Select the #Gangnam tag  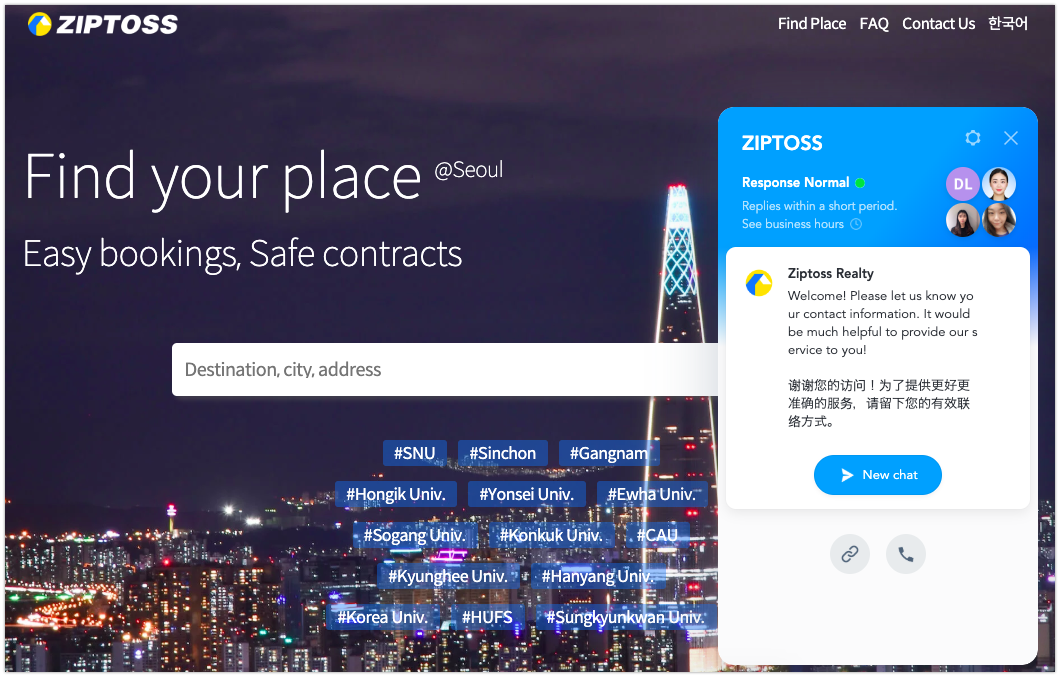pyautogui.click(x=608, y=453)
